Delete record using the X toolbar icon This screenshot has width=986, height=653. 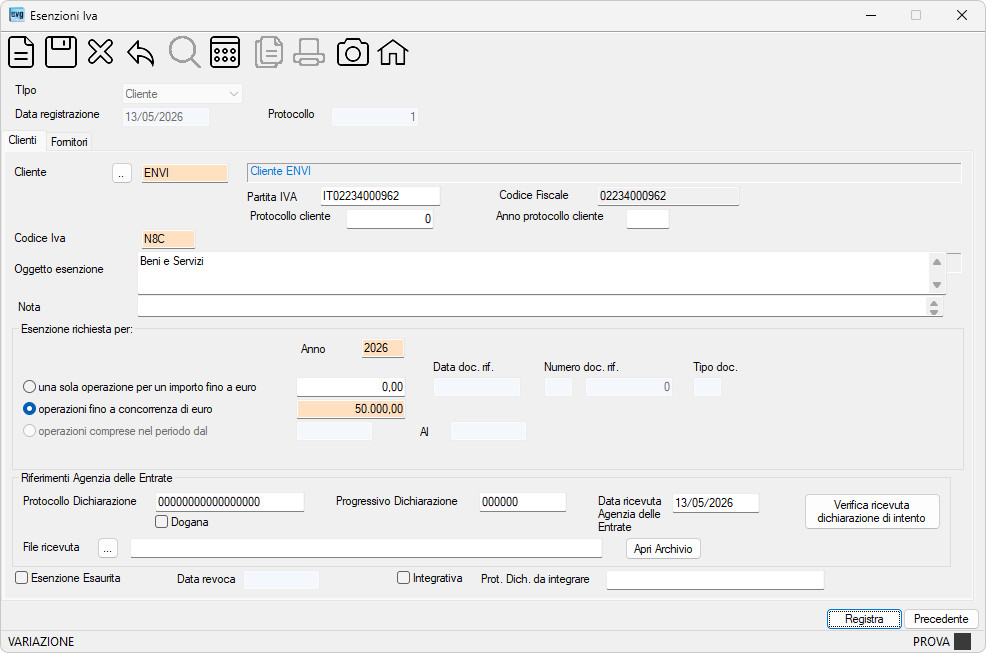coord(101,52)
